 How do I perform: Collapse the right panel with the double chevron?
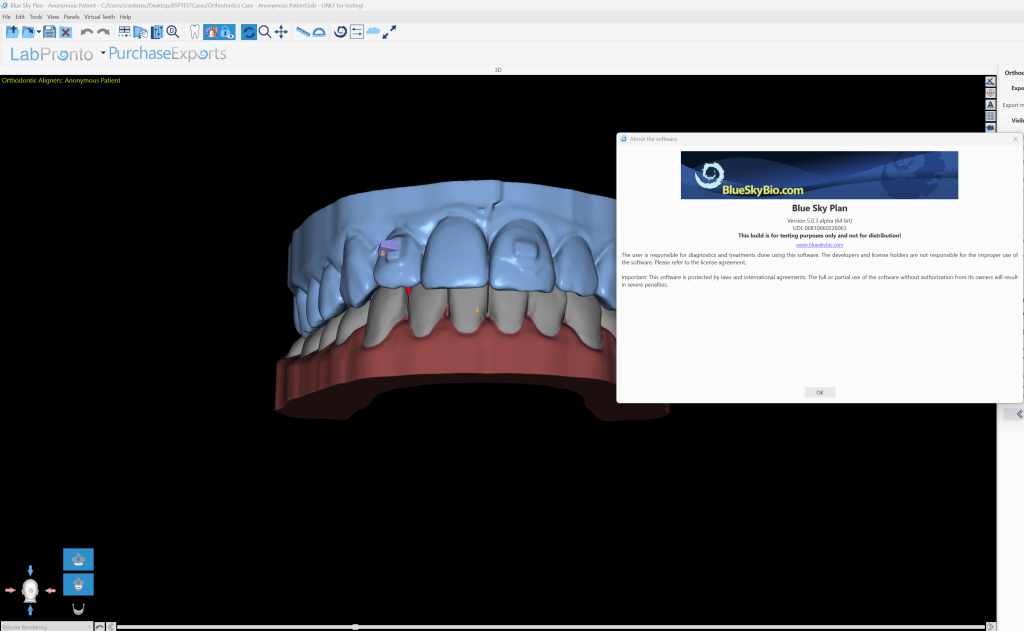[x=1019, y=414]
